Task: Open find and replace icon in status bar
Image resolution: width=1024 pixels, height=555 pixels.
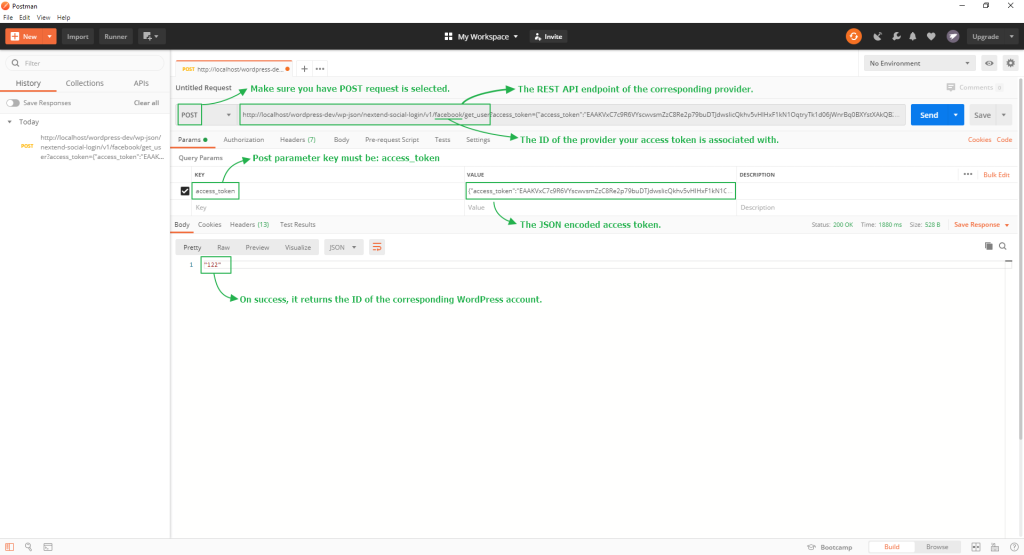Action: click(x=29, y=547)
